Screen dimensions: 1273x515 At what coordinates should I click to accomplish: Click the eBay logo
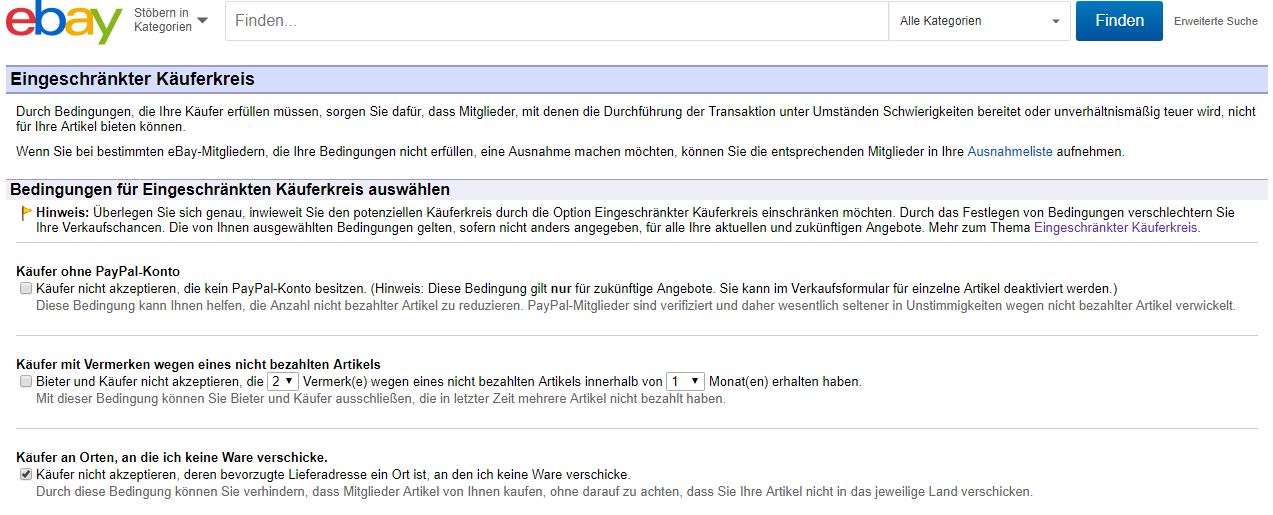coord(64,22)
